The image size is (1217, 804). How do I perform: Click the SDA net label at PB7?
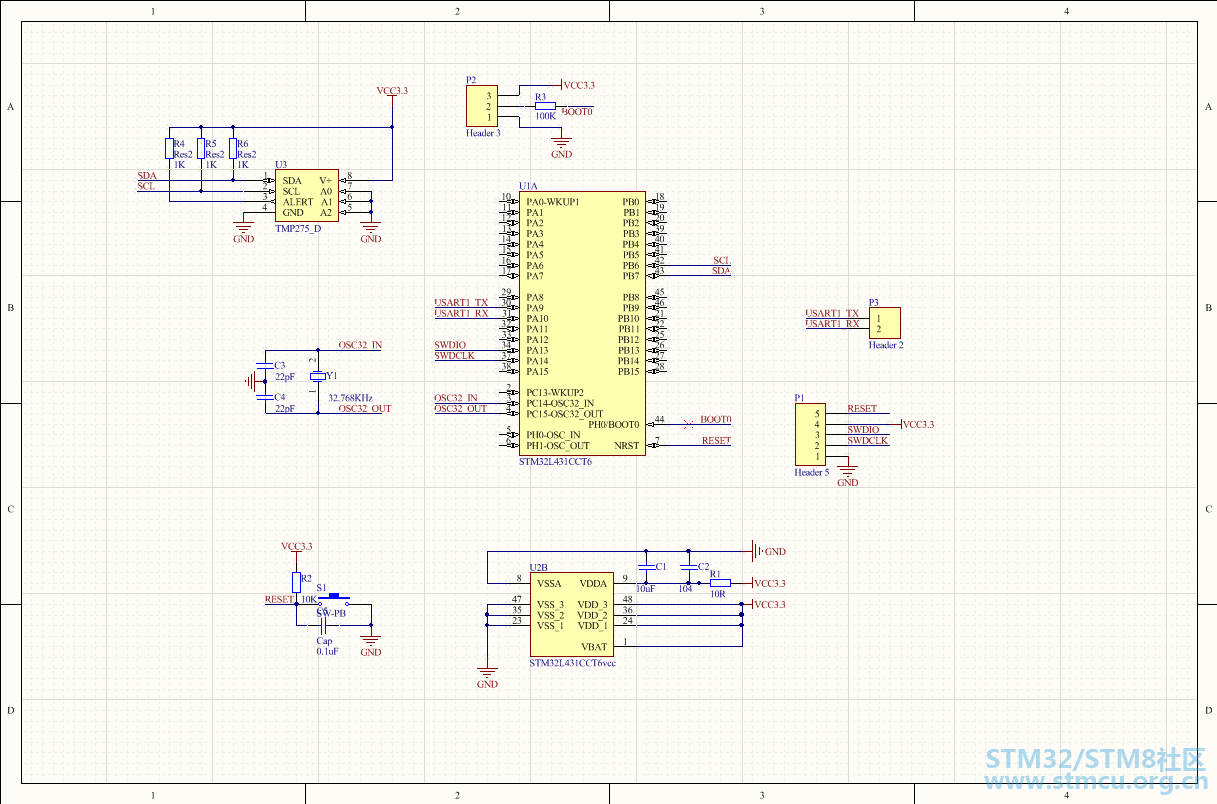pos(722,271)
